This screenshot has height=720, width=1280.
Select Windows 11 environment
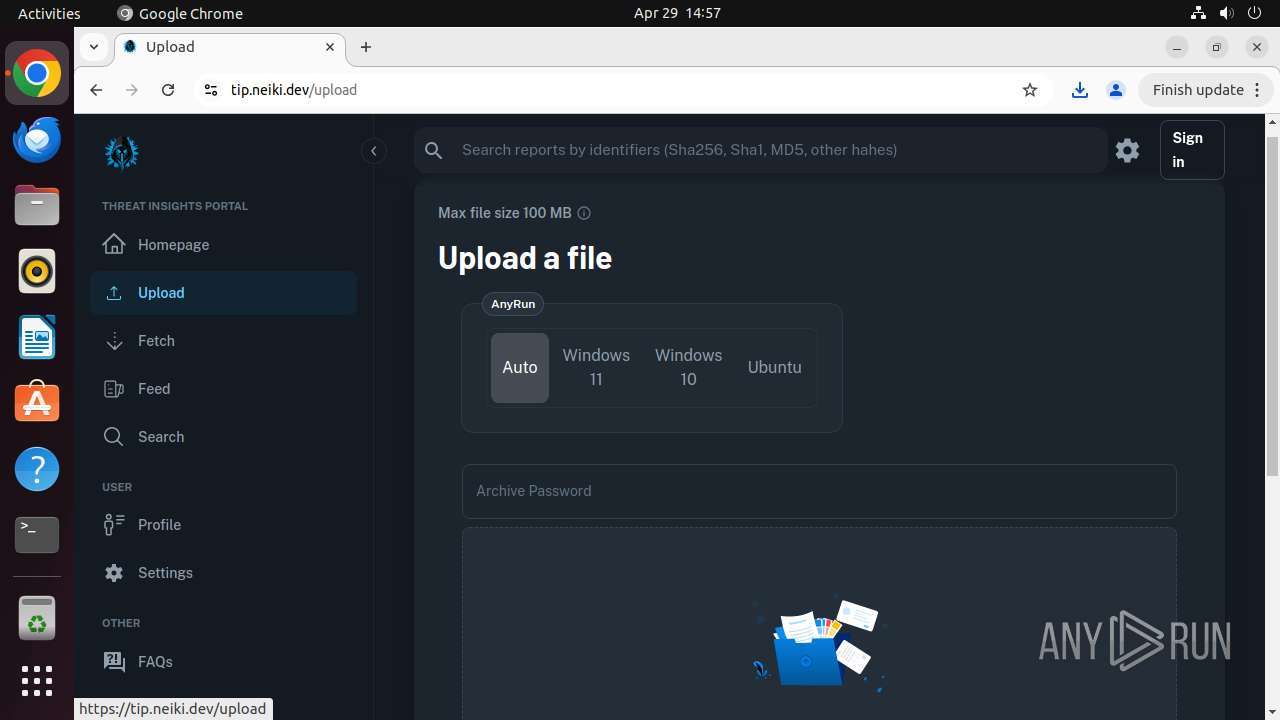[x=596, y=367]
